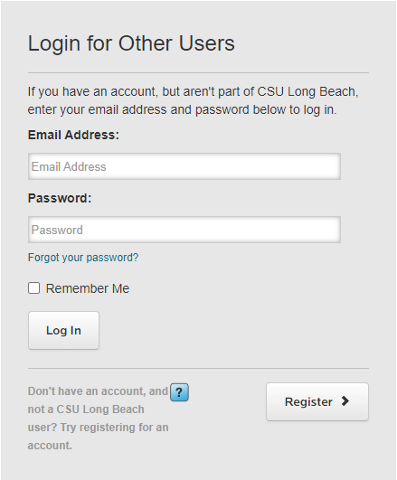
Task: Tick the Remember Me checkbox
Action: (x=34, y=288)
